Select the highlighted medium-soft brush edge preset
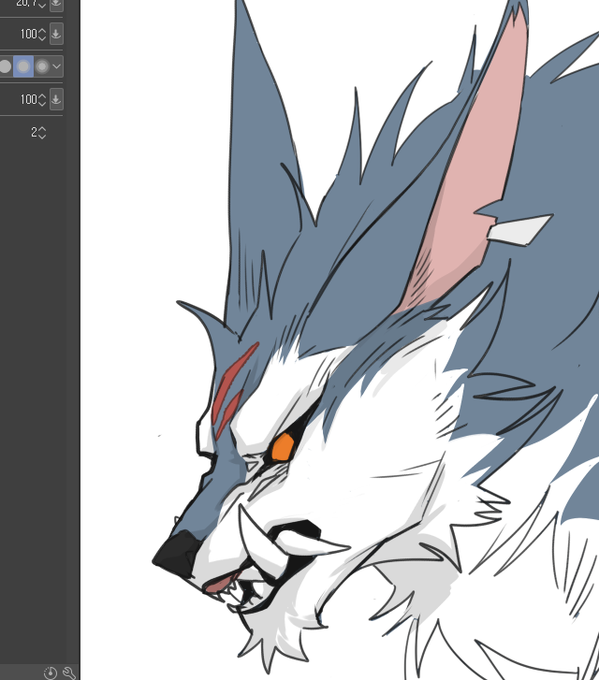The height and width of the screenshot is (680, 599). click(23, 66)
